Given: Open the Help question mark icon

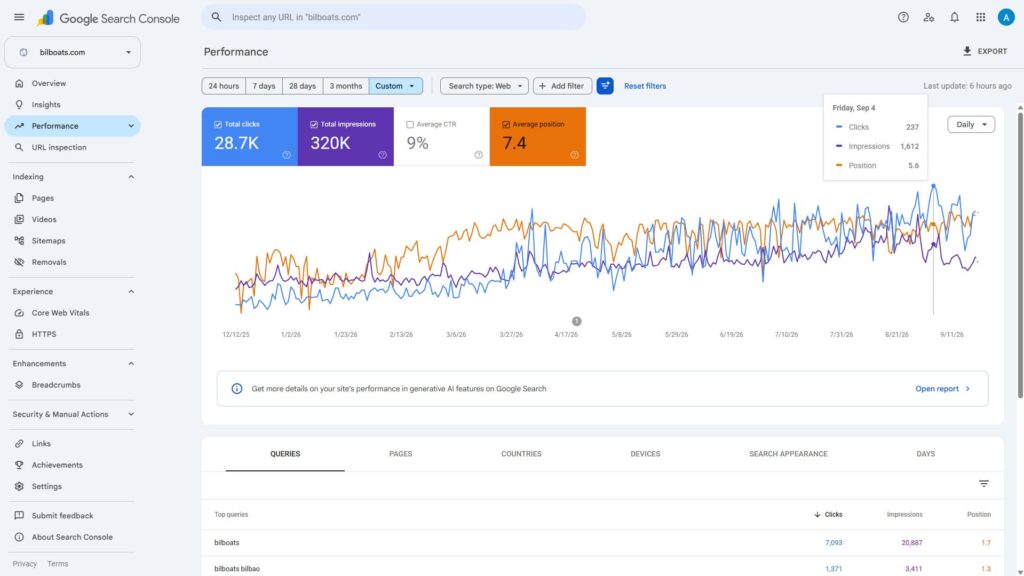Looking at the screenshot, I should (903, 18).
